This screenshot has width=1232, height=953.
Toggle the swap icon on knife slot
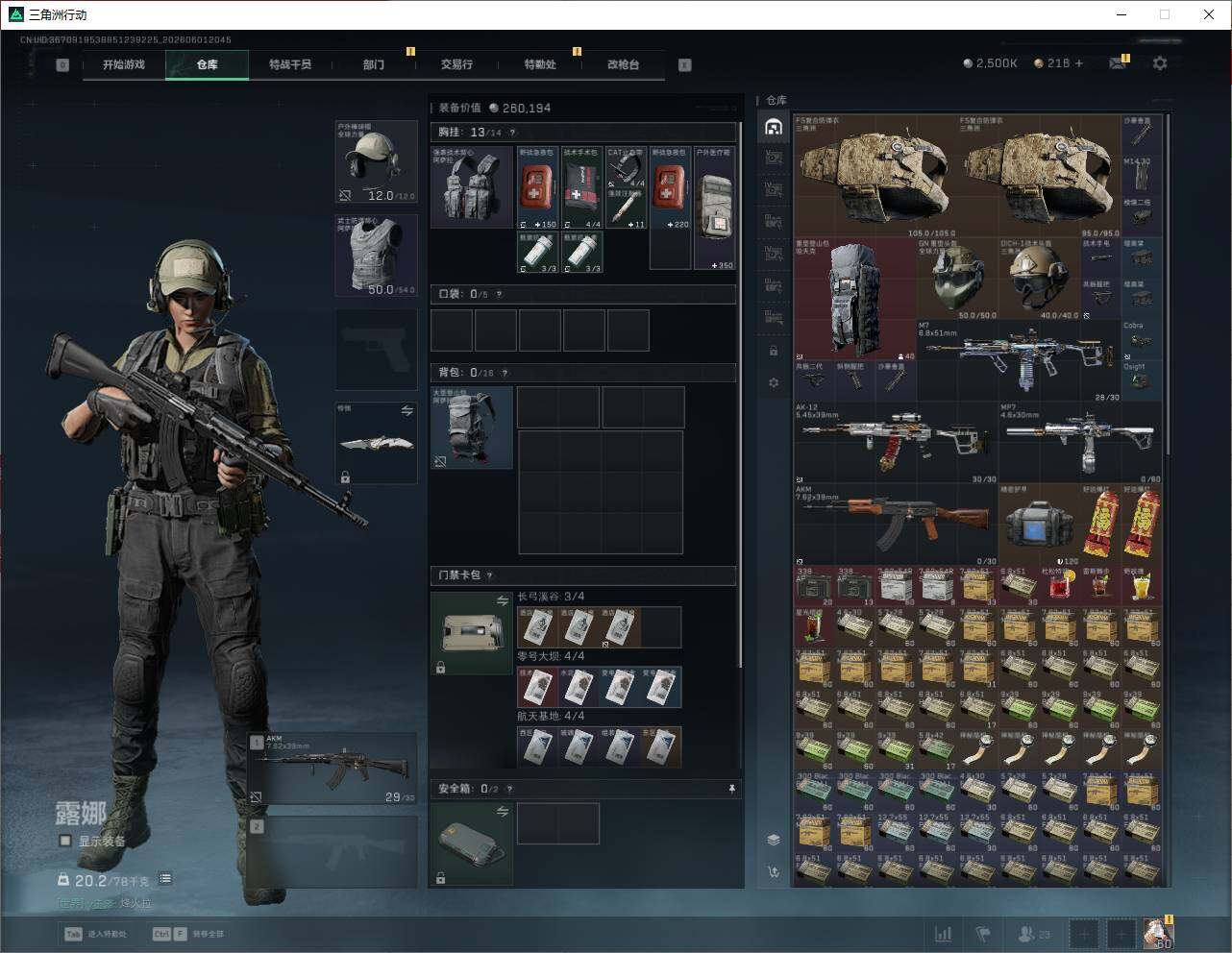pos(407,411)
